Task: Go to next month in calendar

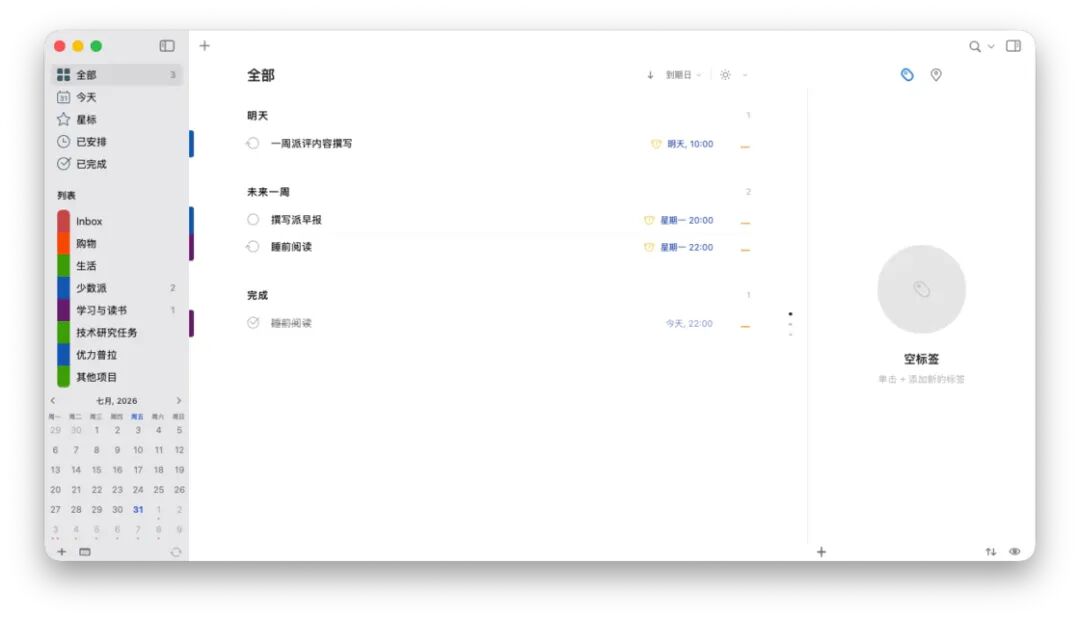Action: click(x=178, y=400)
